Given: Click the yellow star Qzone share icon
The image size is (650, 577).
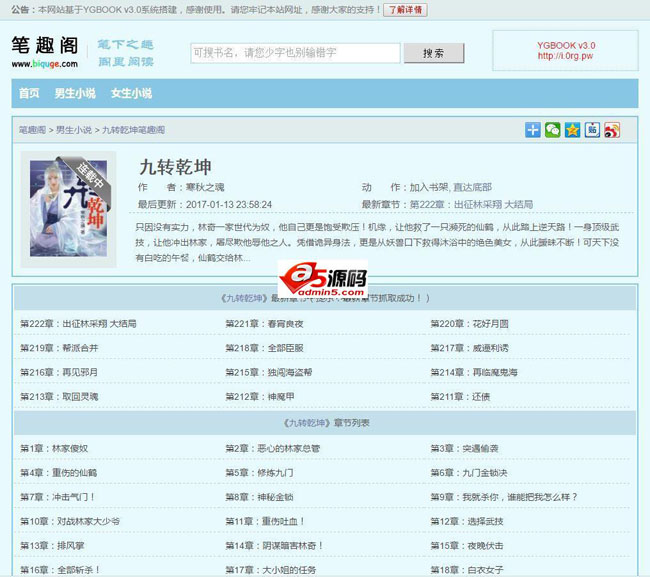Looking at the screenshot, I should coord(572,130).
